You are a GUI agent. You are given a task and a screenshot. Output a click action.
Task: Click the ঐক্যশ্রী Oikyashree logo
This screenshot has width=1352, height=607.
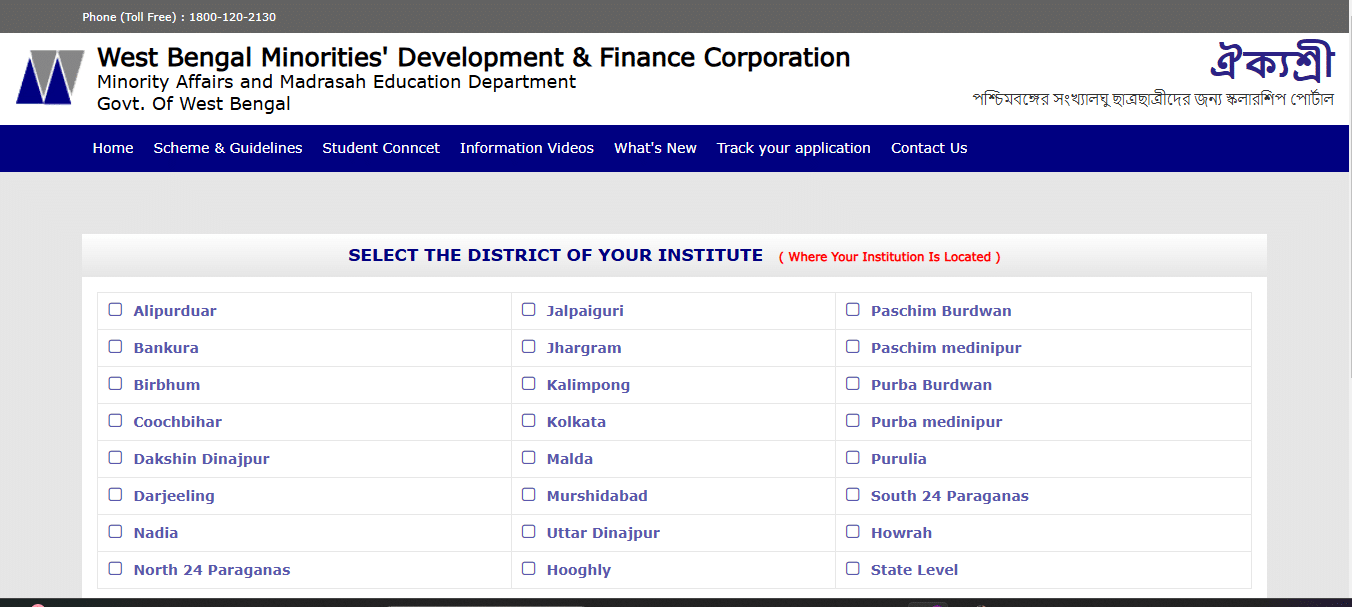click(1272, 62)
